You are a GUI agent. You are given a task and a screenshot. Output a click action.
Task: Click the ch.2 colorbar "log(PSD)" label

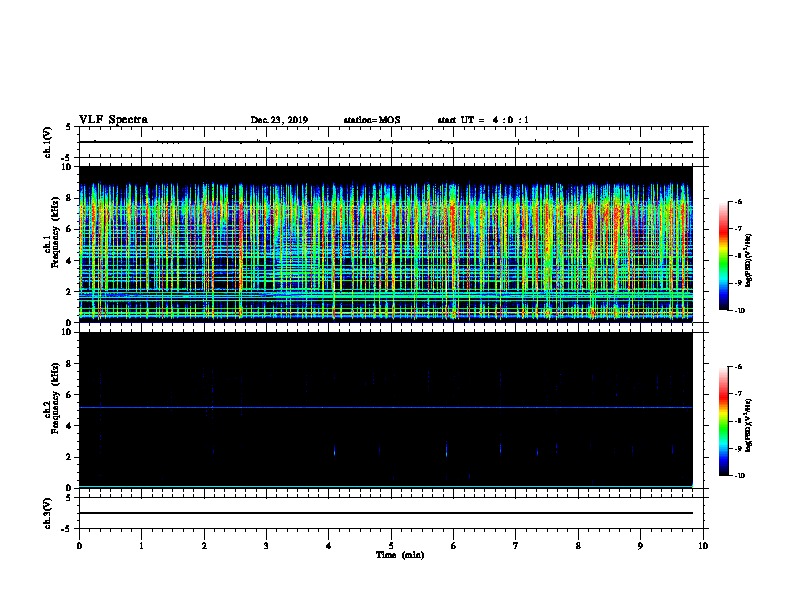pos(748,426)
